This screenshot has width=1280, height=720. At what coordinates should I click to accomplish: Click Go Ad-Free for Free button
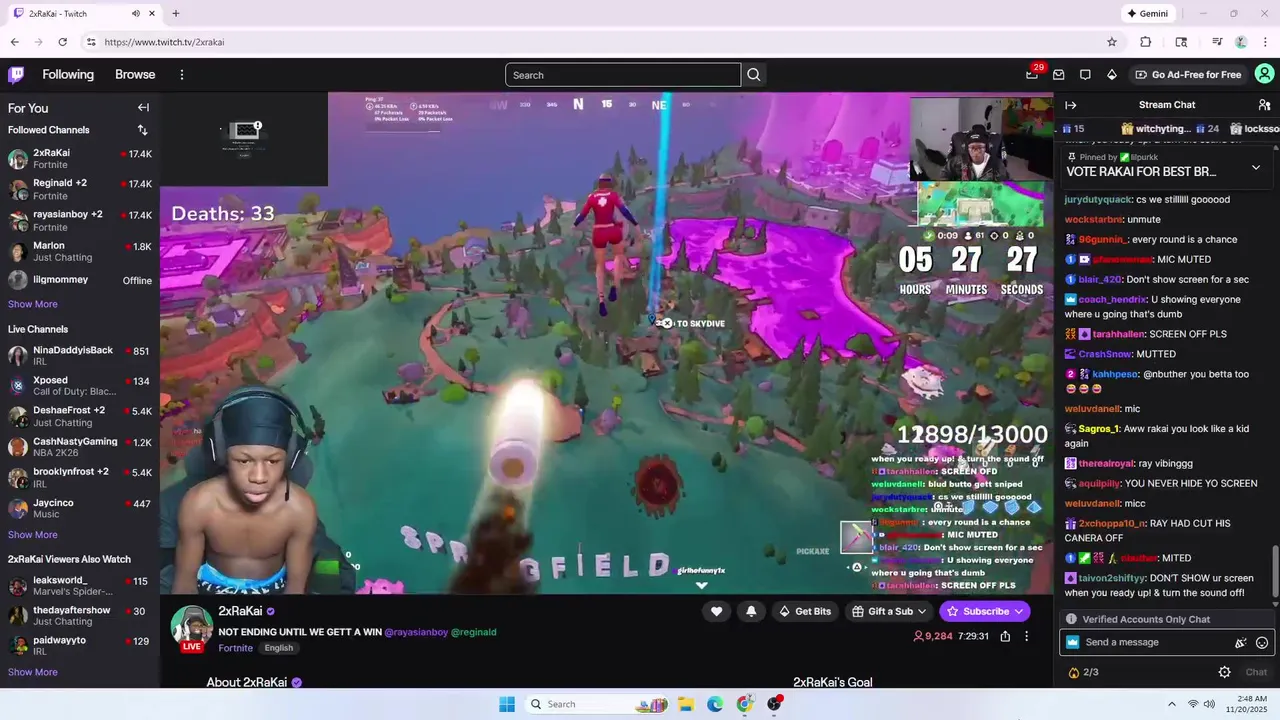pos(1187,75)
